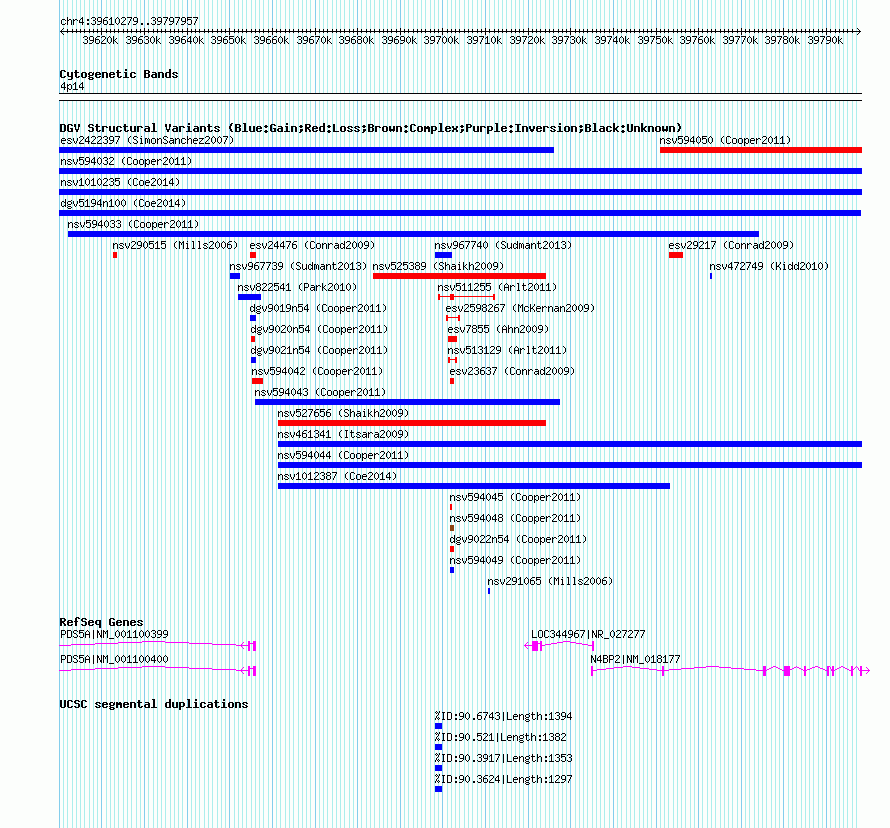
Task: Select esv23637 (Conrad2009) label
Action: 512,371
